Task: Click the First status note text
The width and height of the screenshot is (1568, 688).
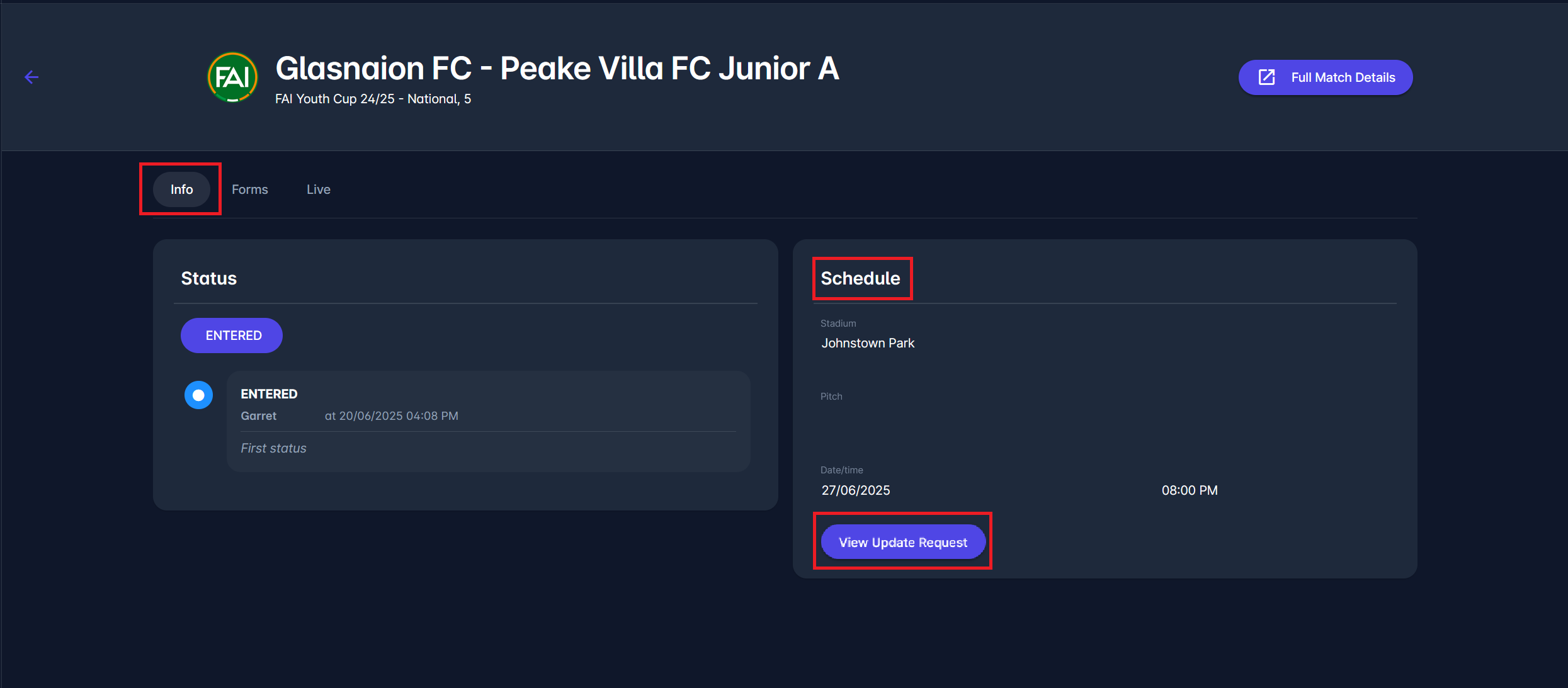Action: click(x=273, y=448)
